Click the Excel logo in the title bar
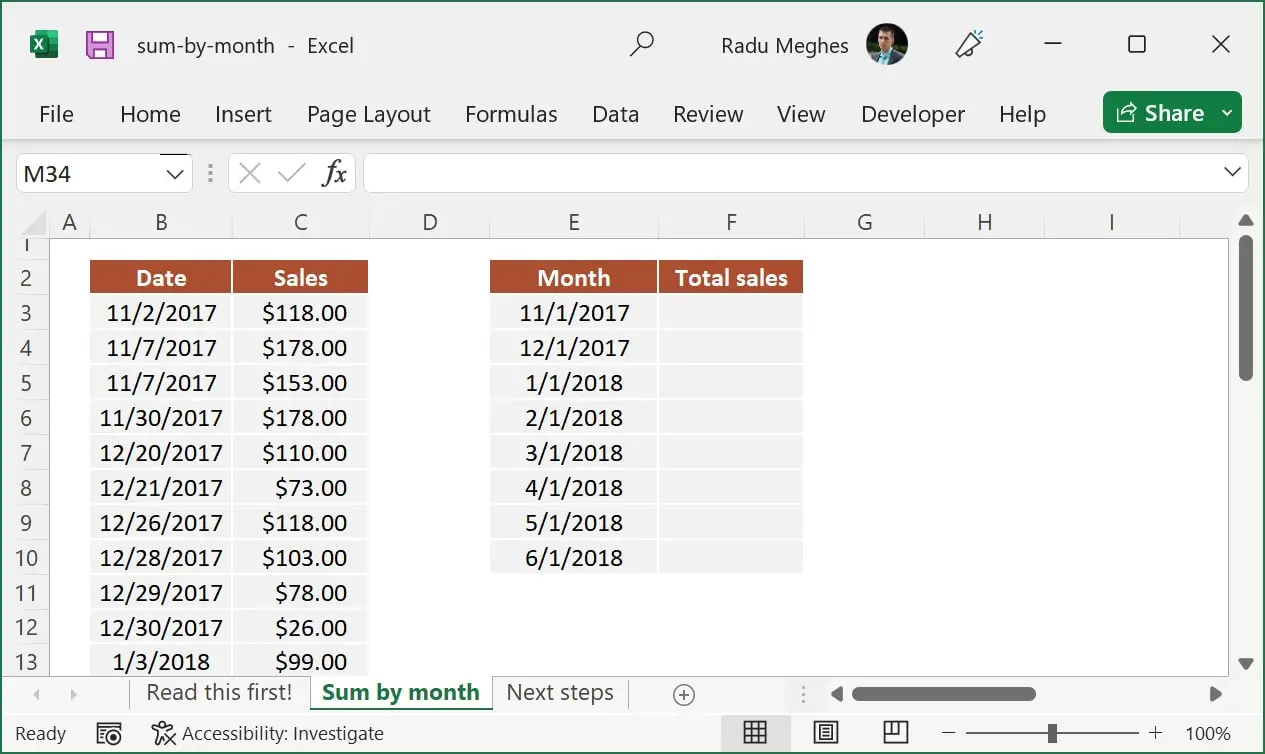The width and height of the screenshot is (1265, 754). point(41,44)
